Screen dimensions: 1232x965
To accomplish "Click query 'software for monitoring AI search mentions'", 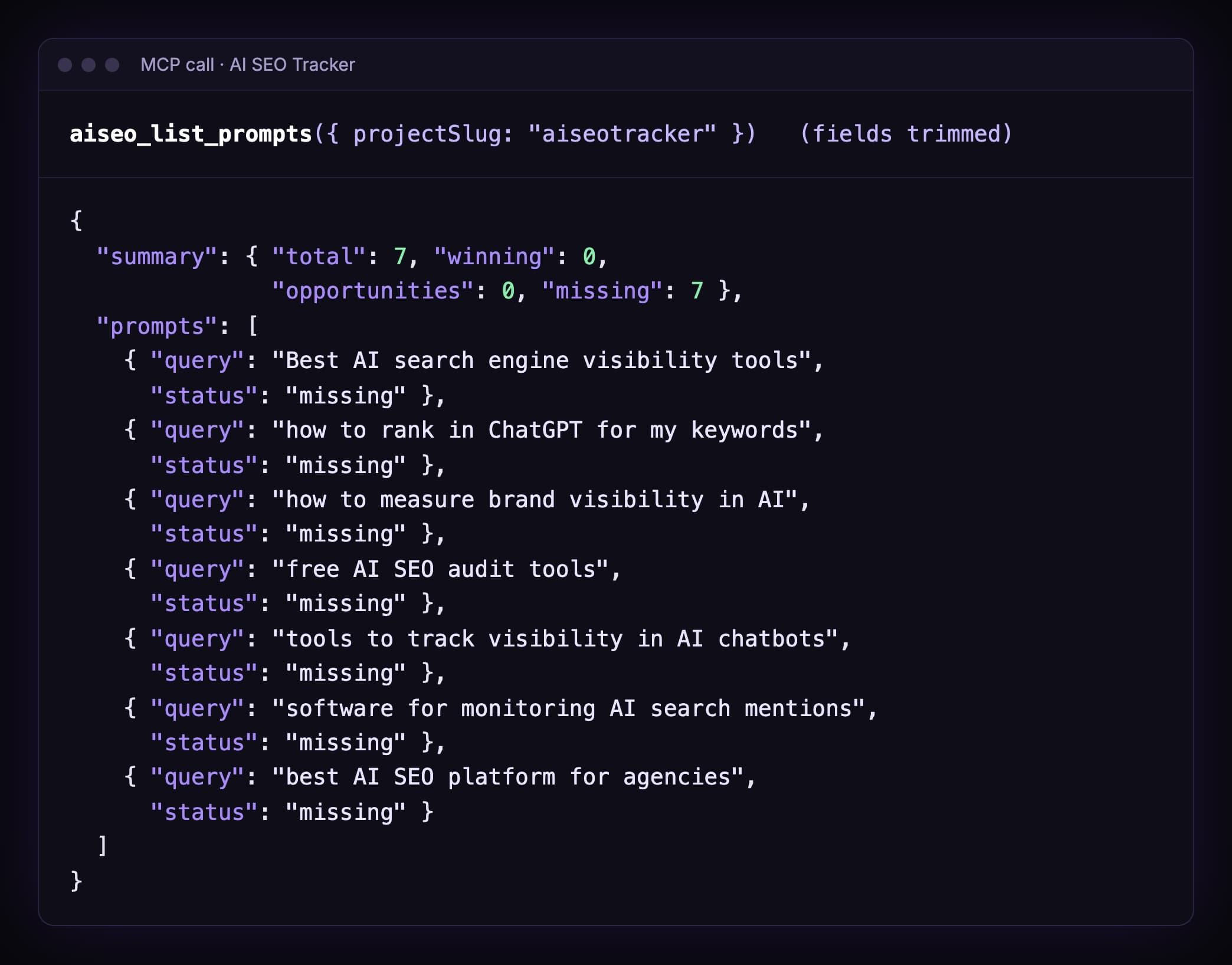I will pyautogui.click(x=568, y=709).
